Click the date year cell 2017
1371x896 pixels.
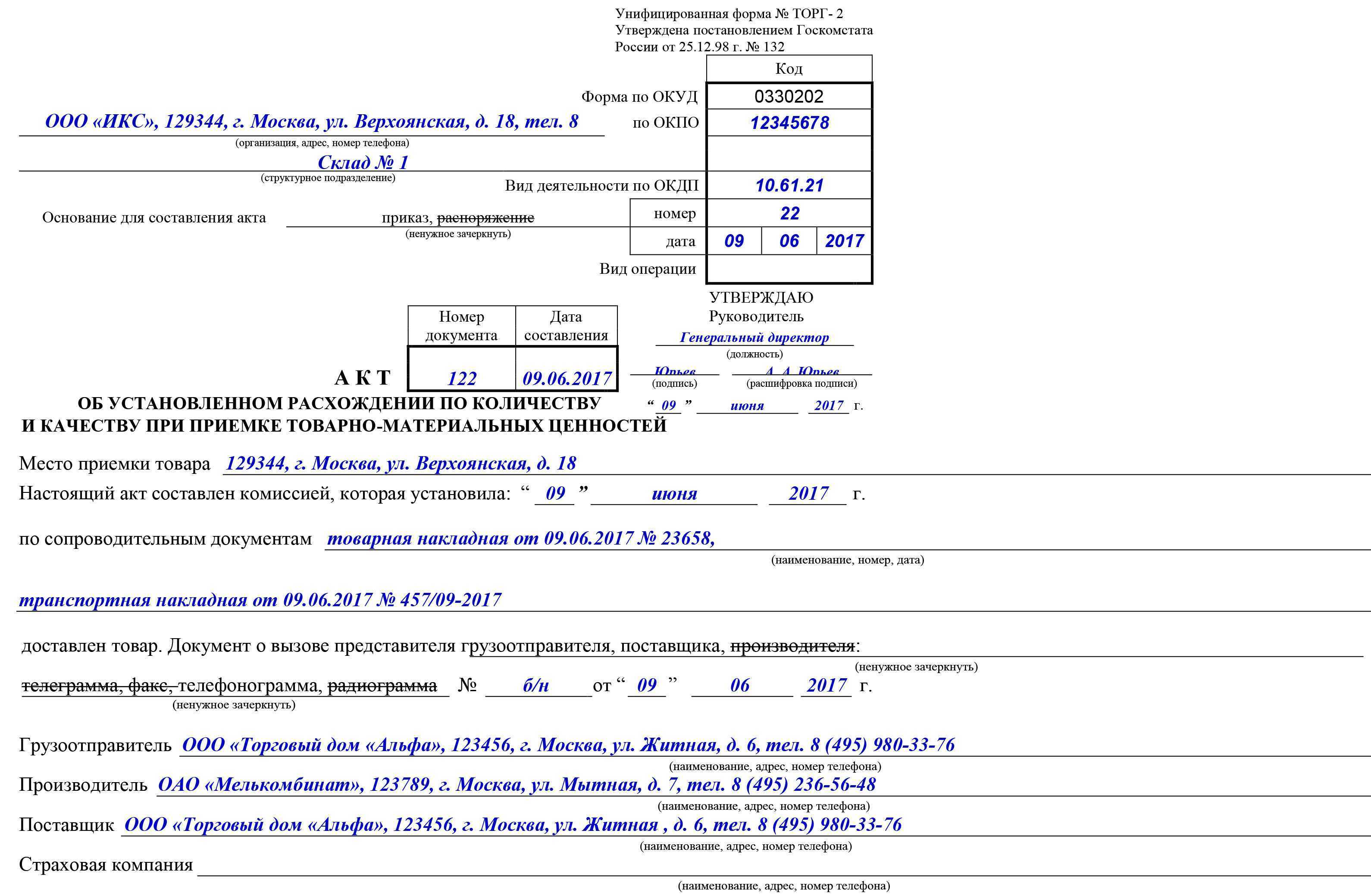tap(844, 241)
